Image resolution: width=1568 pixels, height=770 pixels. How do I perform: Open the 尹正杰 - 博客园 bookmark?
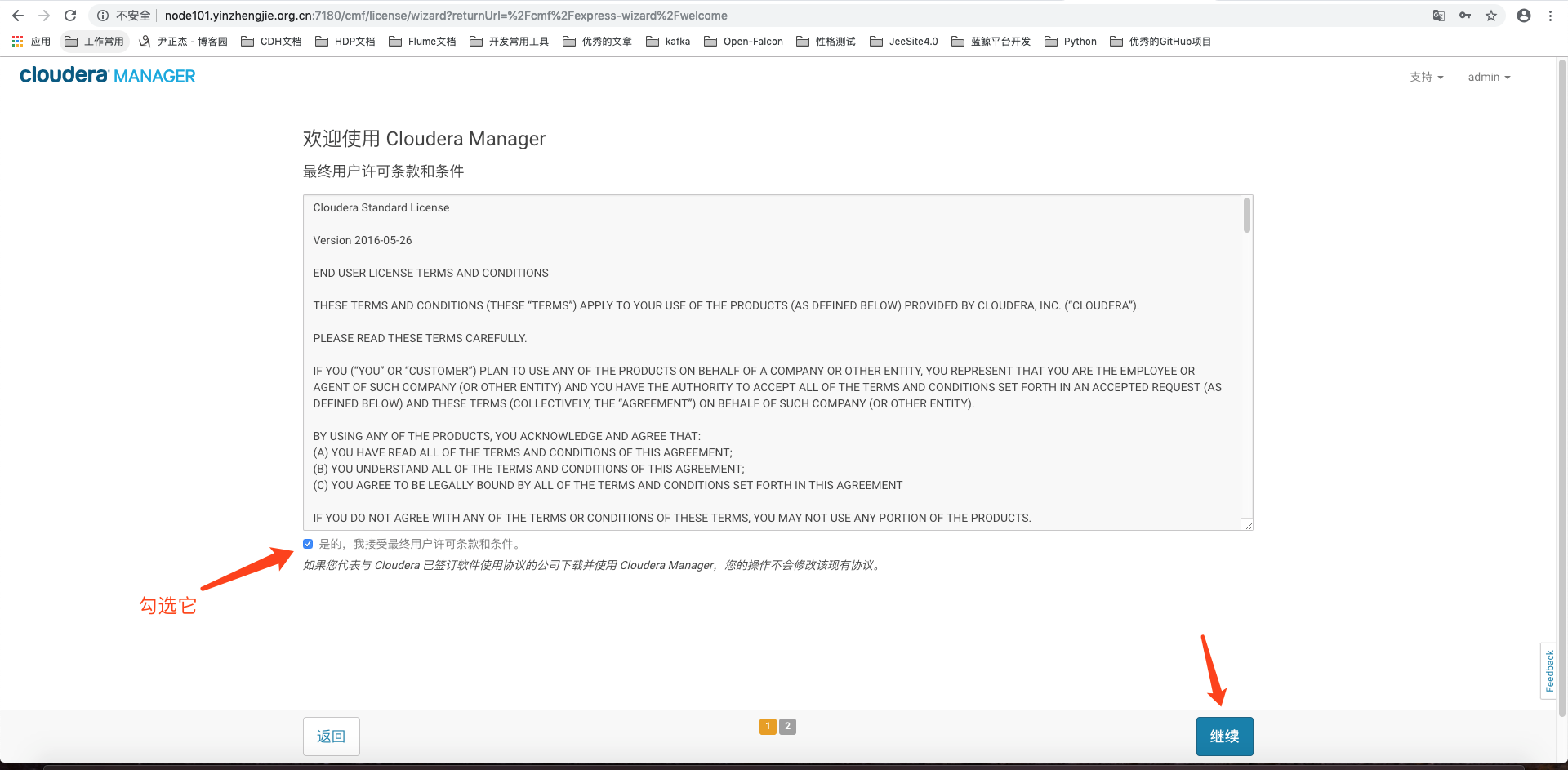point(183,41)
